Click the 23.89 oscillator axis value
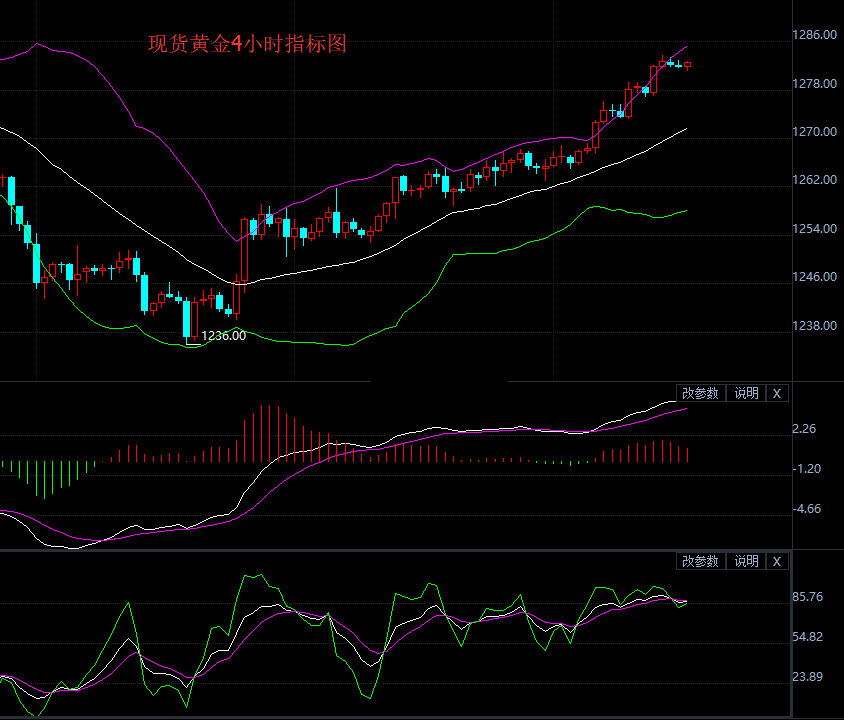The width and height of the screenshot is (844, 720). [x=808, y=677]
